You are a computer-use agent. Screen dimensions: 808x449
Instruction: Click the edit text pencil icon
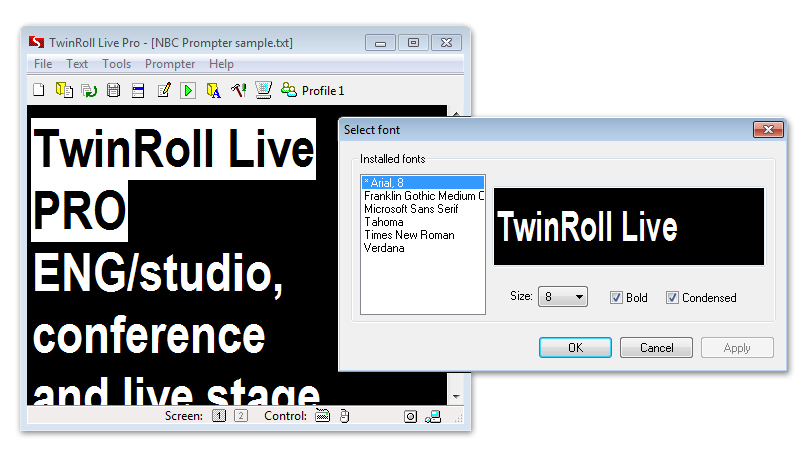tap(163, 91)
